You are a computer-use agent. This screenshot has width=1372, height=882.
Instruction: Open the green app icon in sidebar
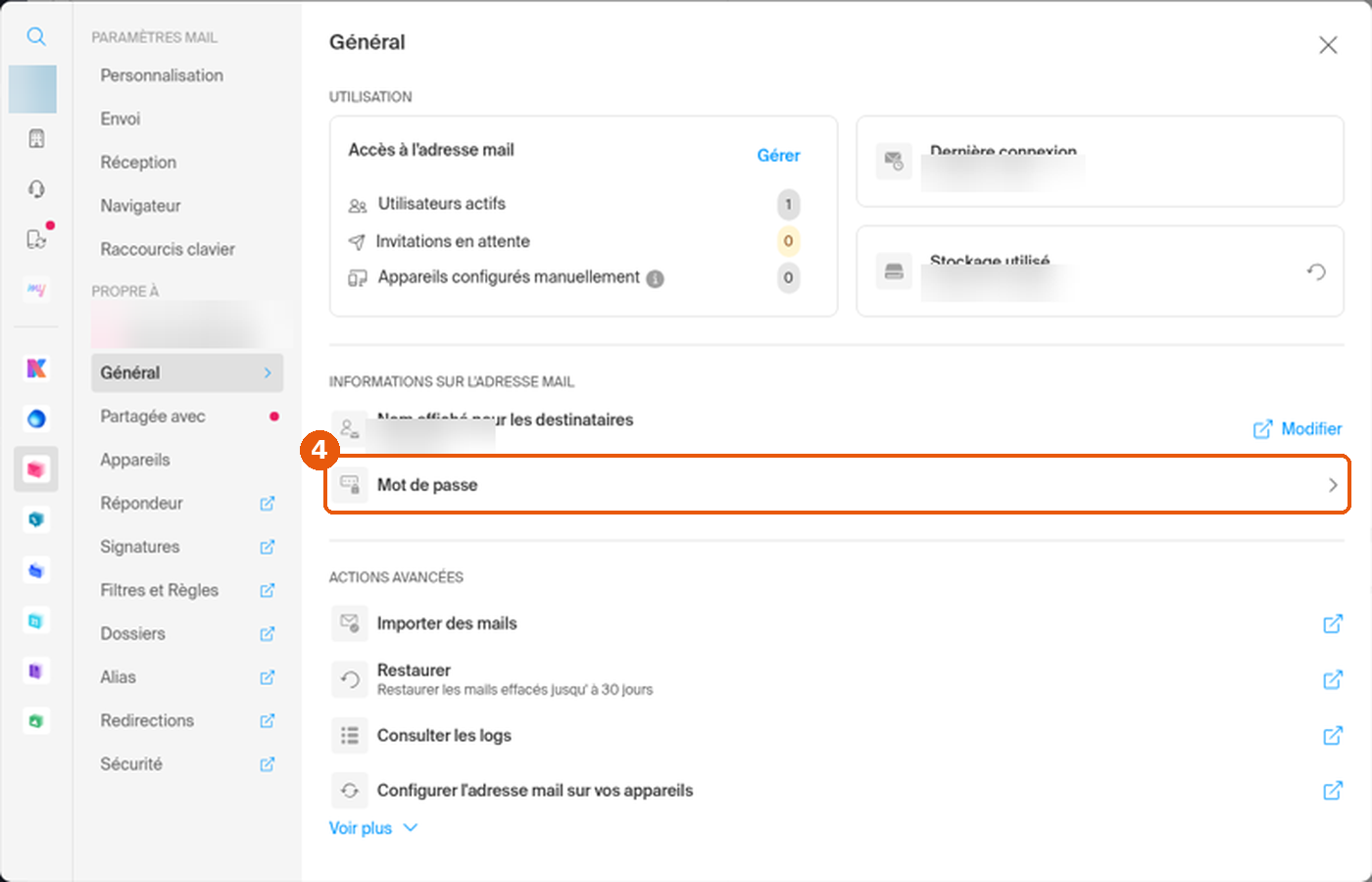[36, 721]
